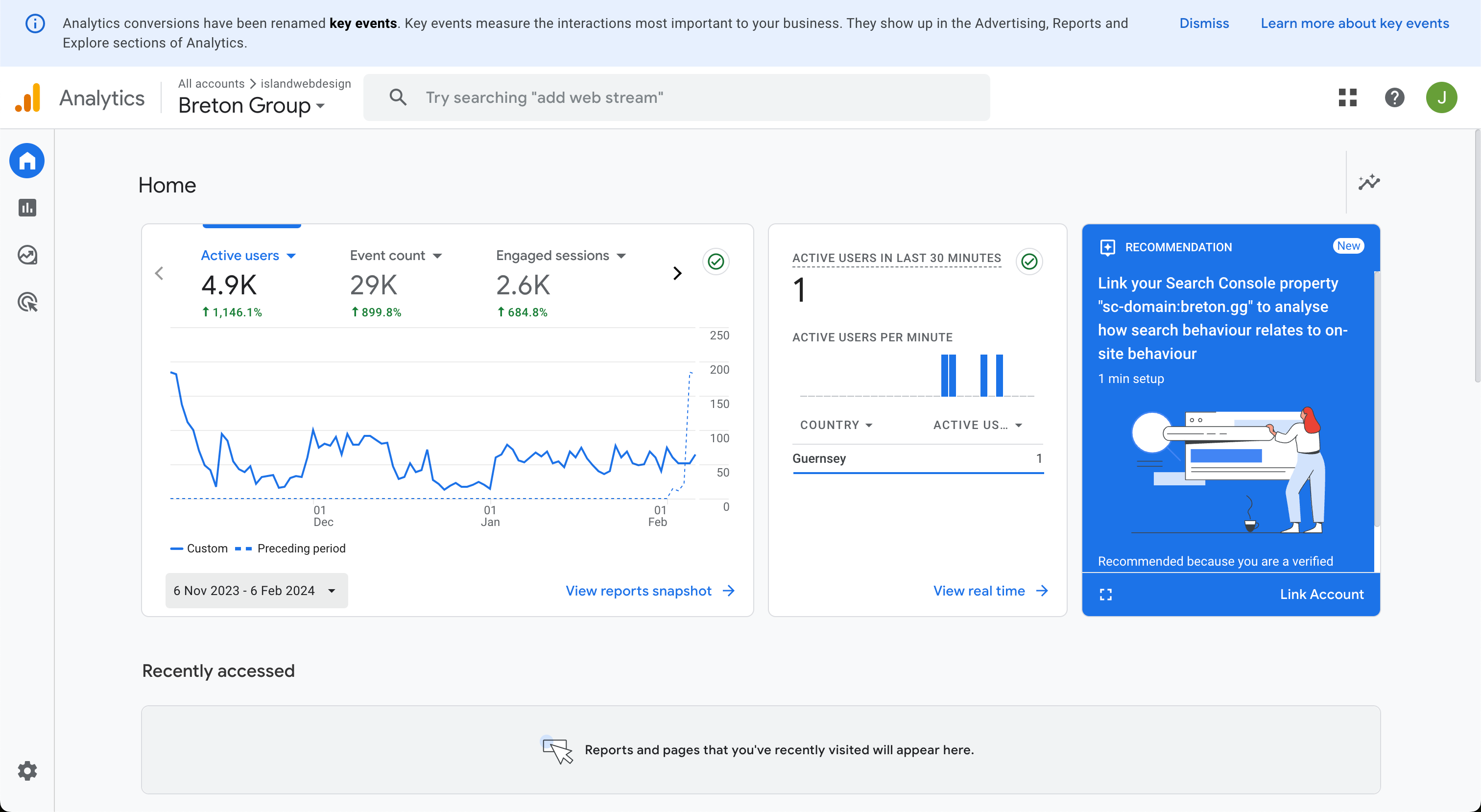Click the help question mark icon
1481x812 pixels.
pos(1394,97)
